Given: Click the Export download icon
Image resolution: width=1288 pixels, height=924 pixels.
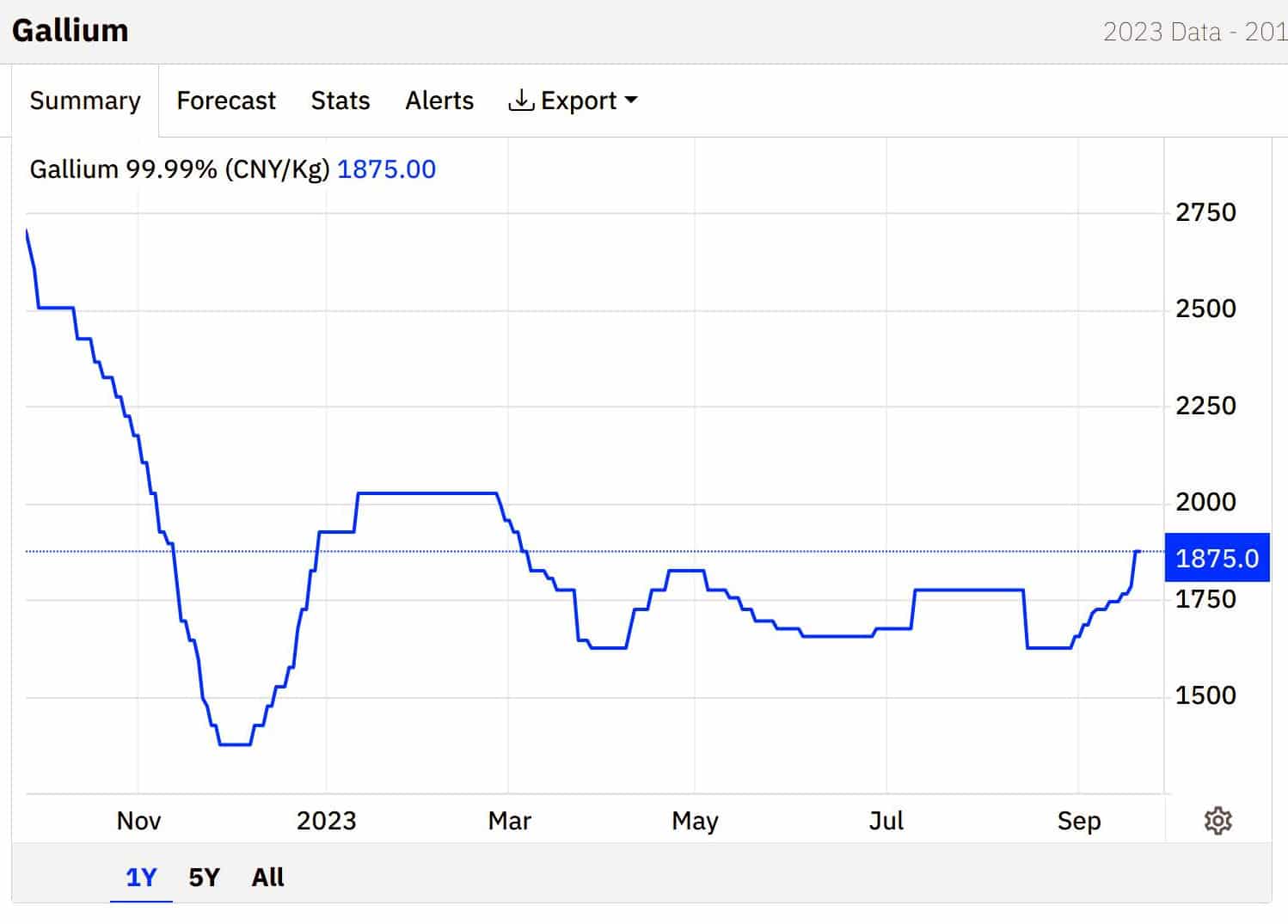Looking at the screenshot, I should point(521,101).
